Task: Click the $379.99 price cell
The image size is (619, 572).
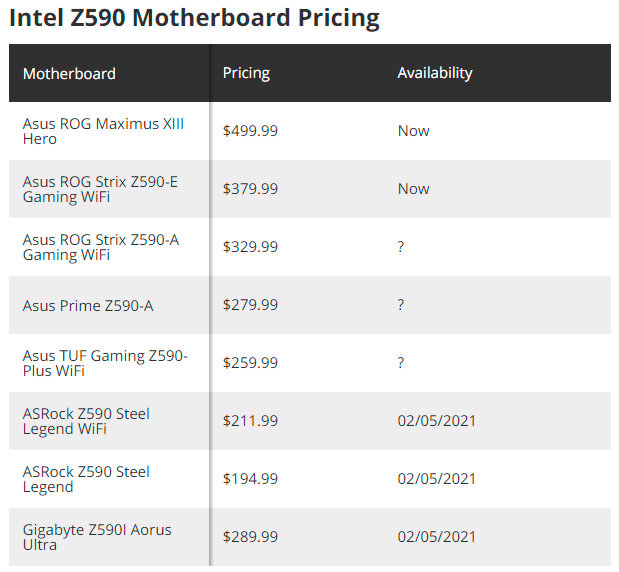Action: click(250, 189)
